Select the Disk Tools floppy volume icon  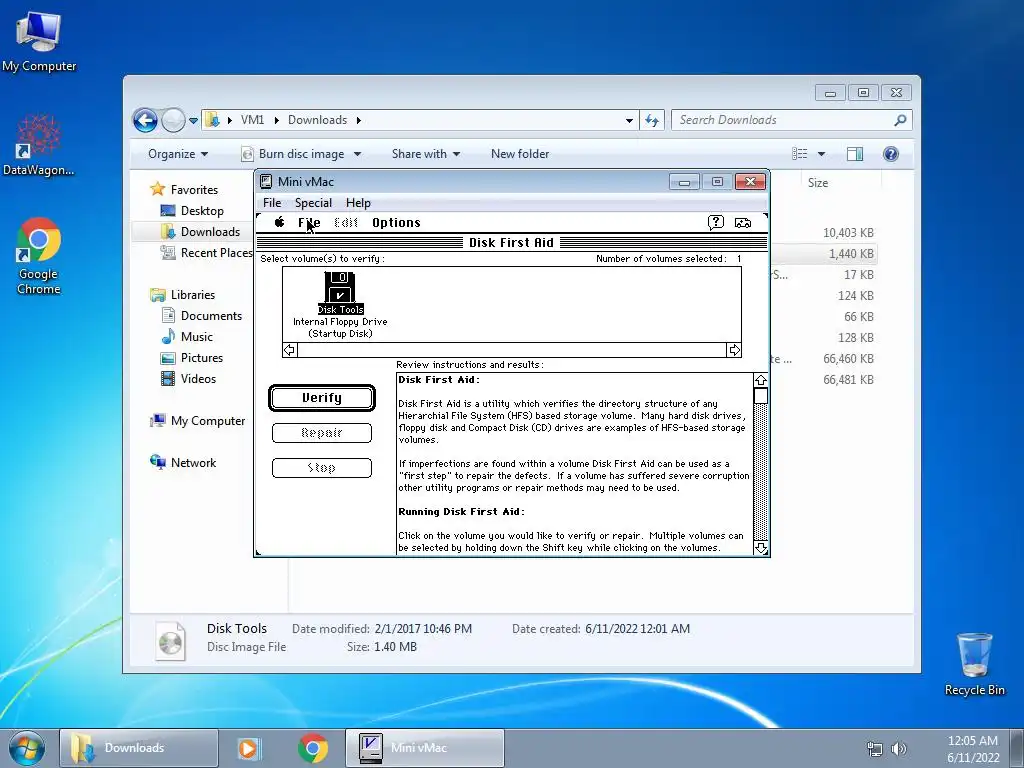pyautogui.click(x=340, y=288)
